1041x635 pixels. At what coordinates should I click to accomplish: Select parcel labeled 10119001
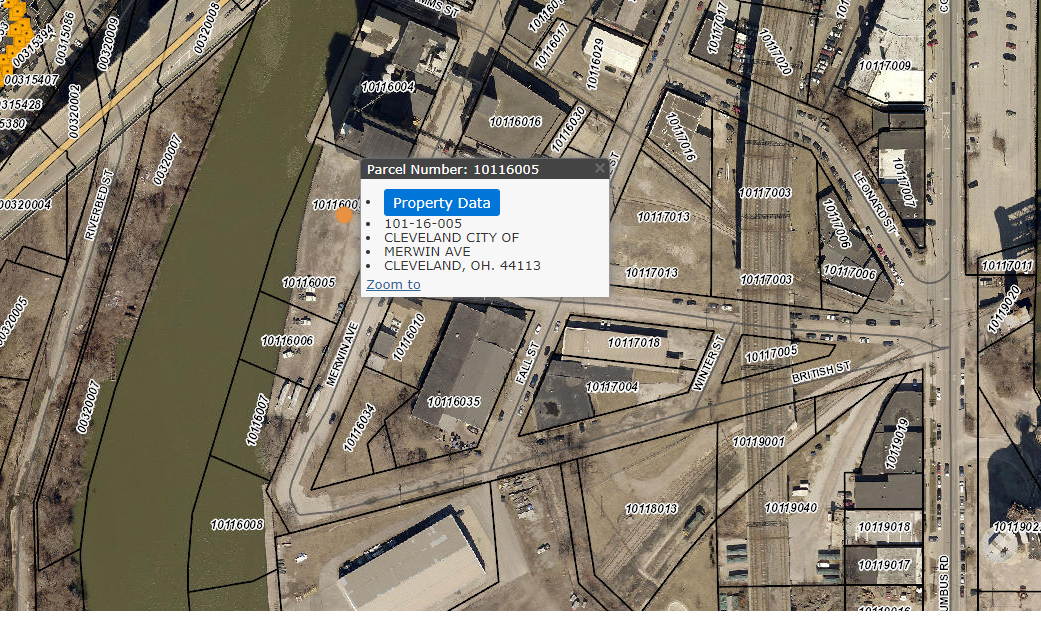[x=759, y=441]
